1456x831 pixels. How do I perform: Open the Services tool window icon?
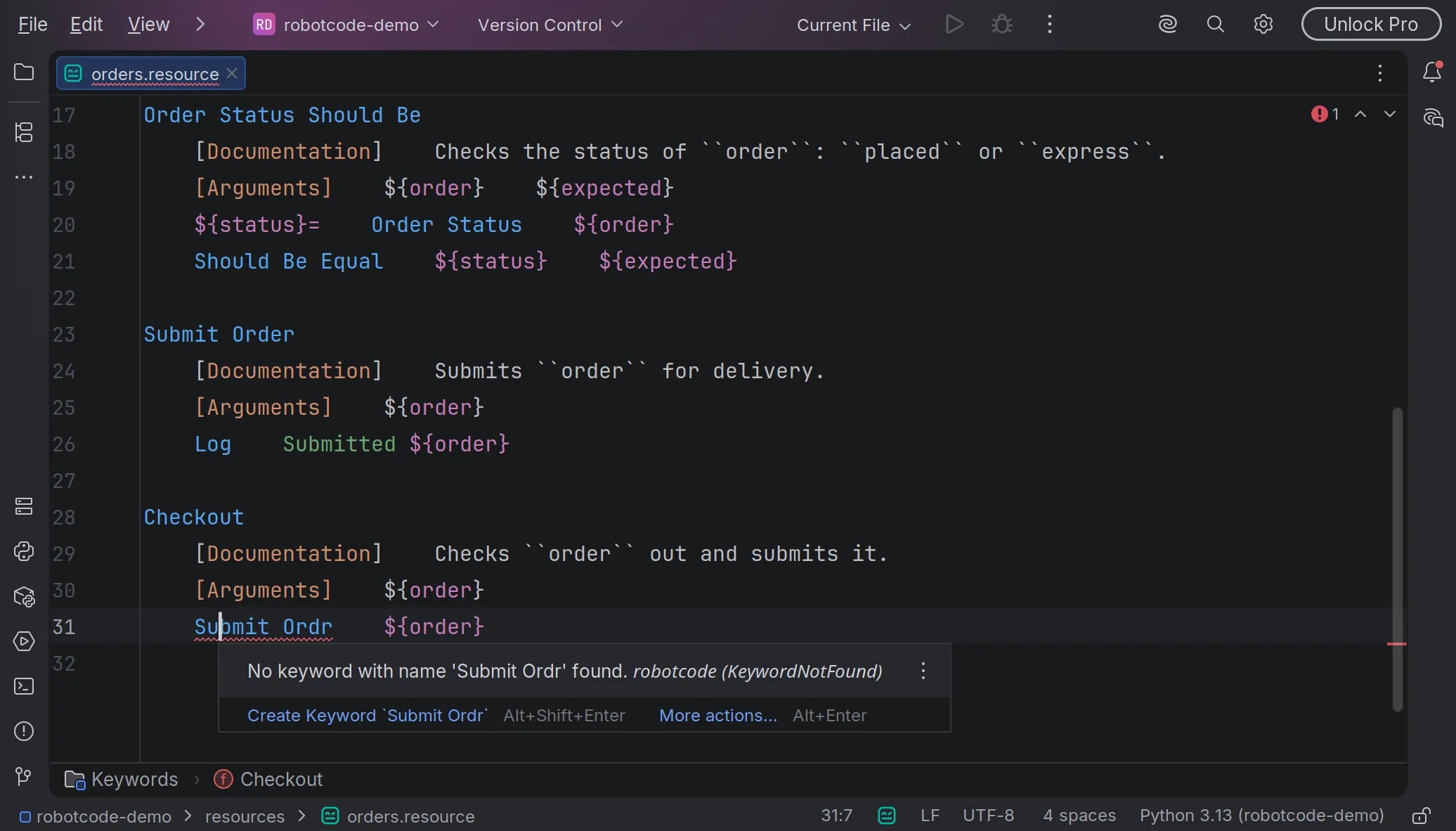[24, 506]
